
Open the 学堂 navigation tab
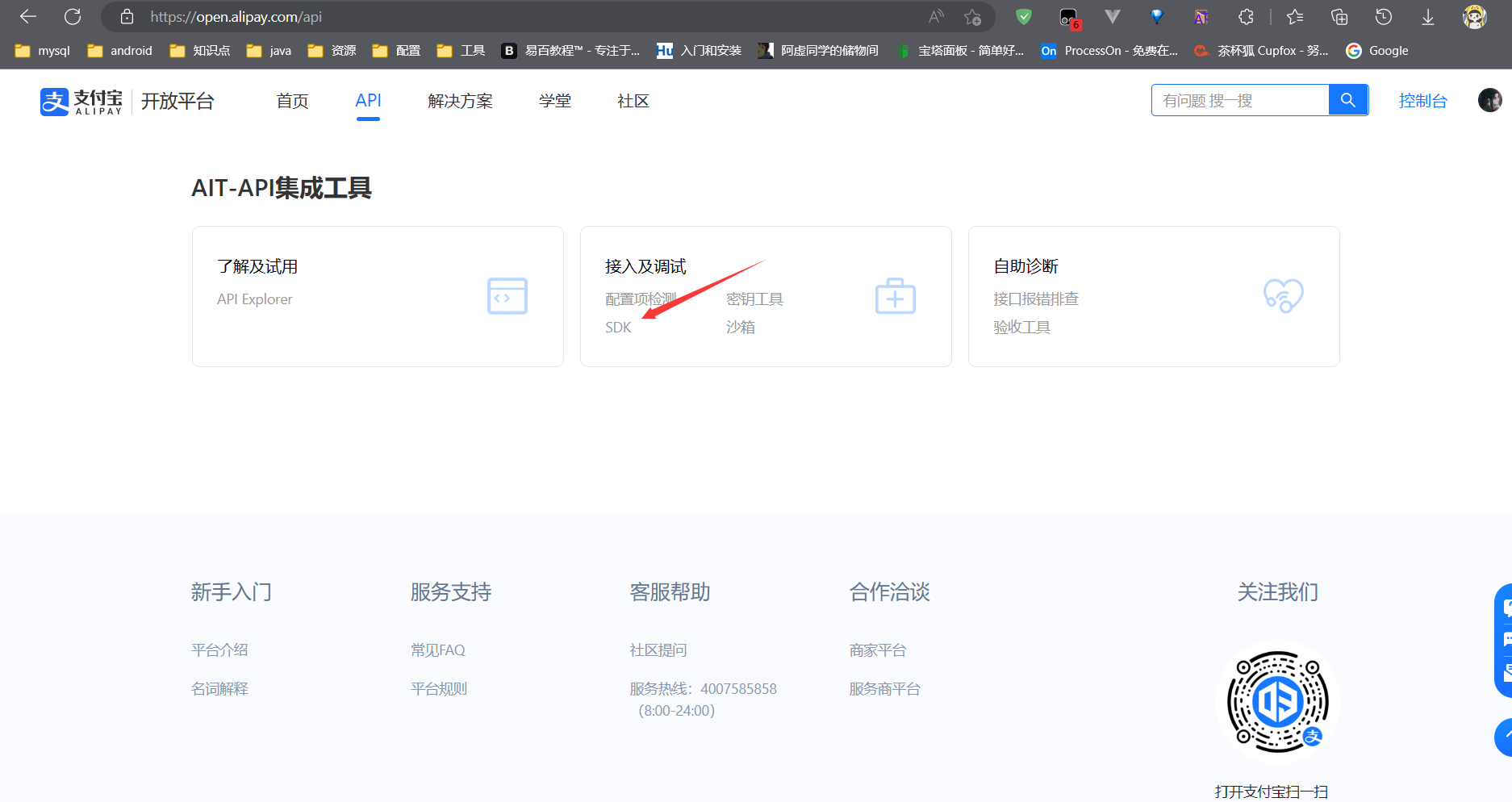pos(555,101)
